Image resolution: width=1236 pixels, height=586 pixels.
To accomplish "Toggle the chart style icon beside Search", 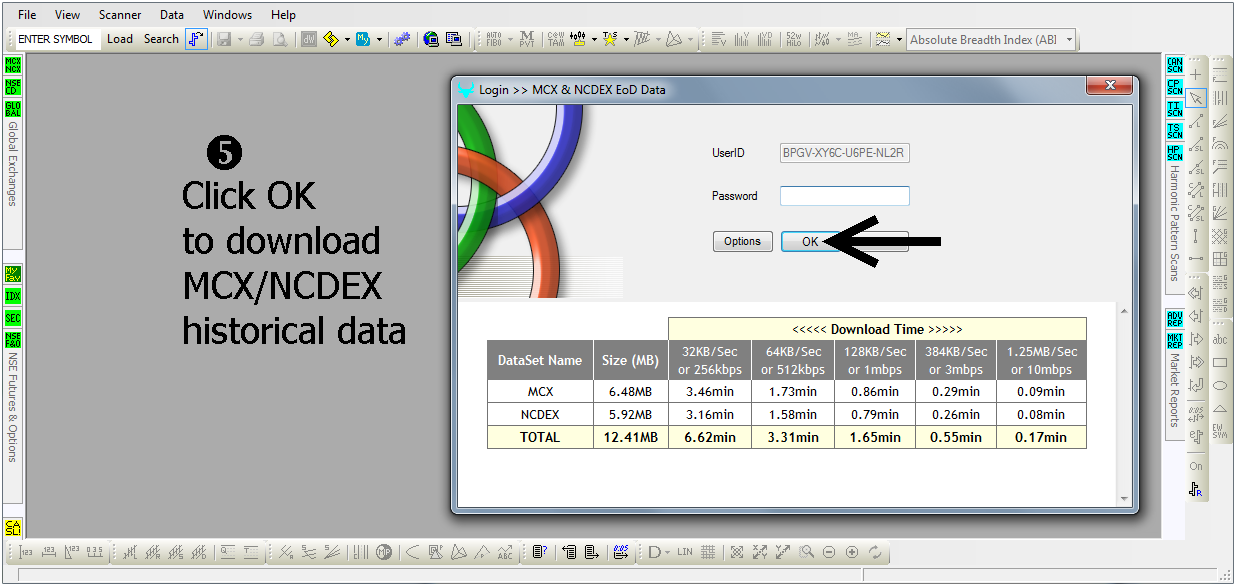I will click(196, 39).
